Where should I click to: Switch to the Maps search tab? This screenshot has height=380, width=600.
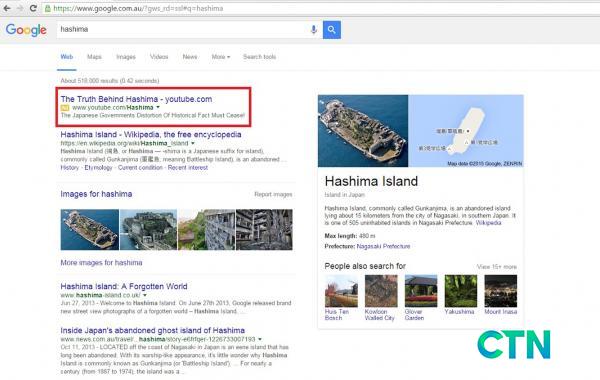pyautogui.click(x=94, y=57)
